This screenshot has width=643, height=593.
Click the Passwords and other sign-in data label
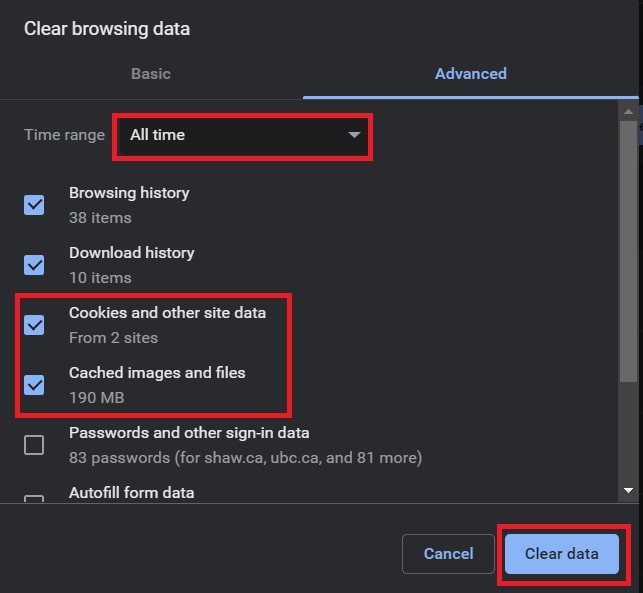pyautogui.click(x=189, y=433)
